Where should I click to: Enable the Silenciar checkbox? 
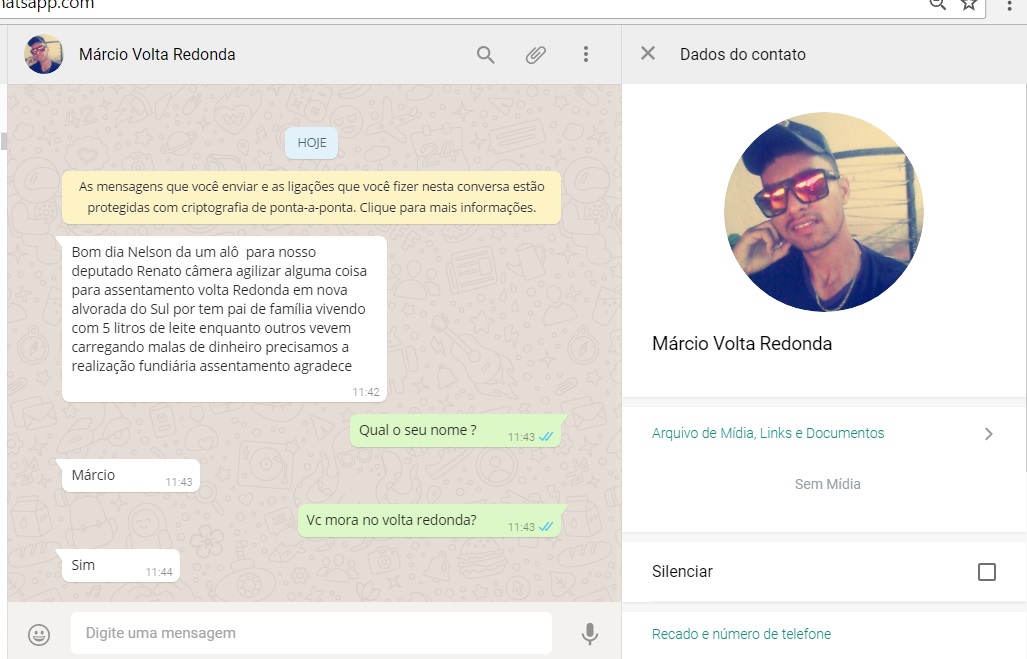[986, 572]
